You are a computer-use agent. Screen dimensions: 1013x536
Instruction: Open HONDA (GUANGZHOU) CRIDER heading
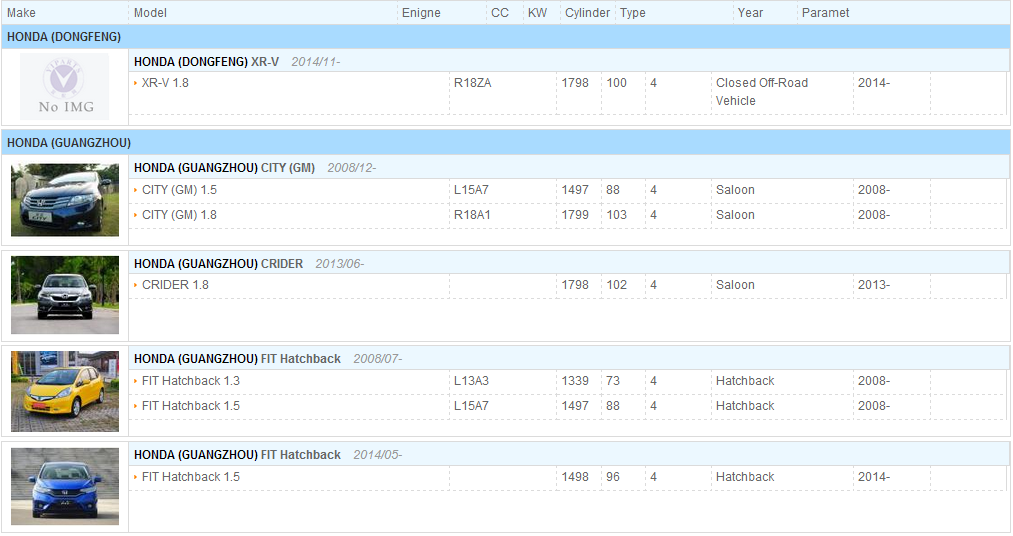pyautogui.click(x=218, y=264)
